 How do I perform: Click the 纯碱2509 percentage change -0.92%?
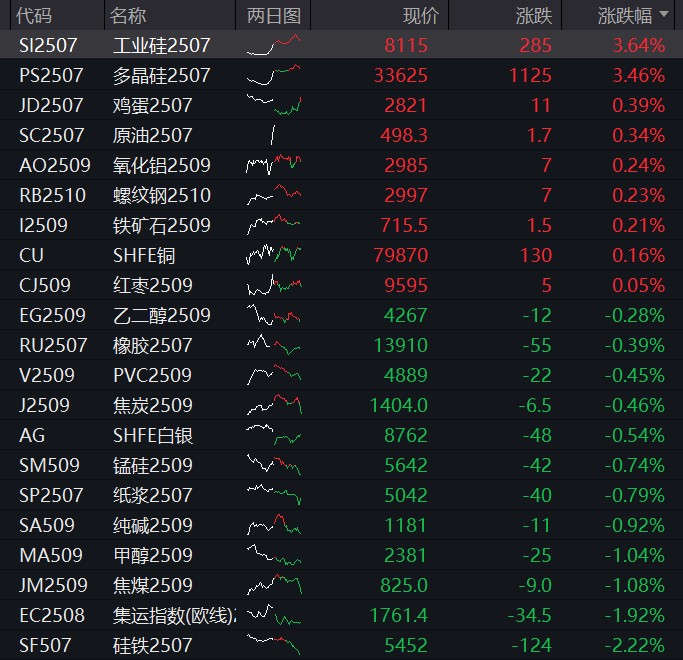(x=633, y=525)
